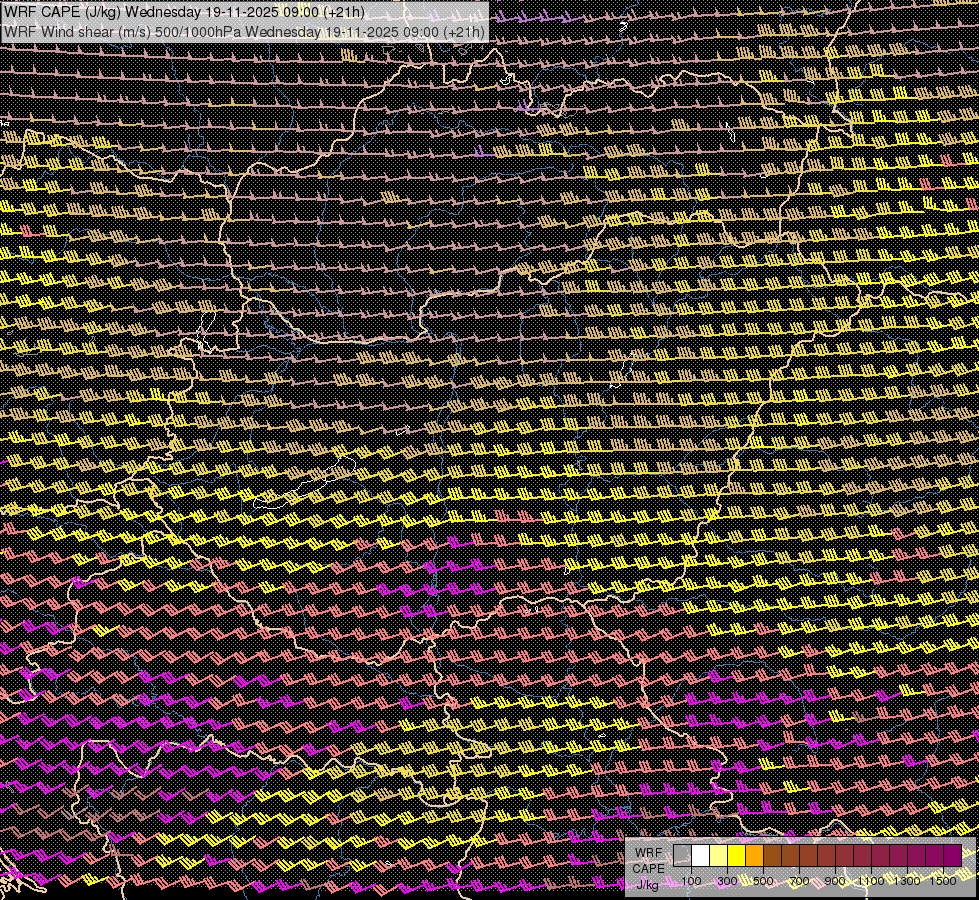Click the gray first CAPE legend swatch
979x900 pixels.
[682, 855]
